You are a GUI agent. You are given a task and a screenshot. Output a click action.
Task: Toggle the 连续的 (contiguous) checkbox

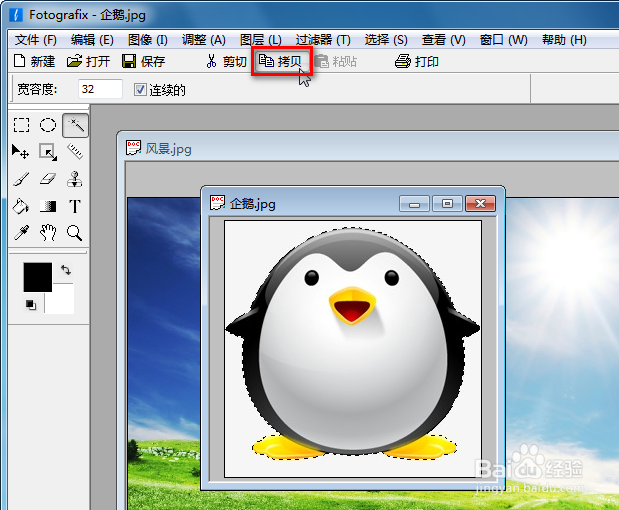(x=140, y=90)
